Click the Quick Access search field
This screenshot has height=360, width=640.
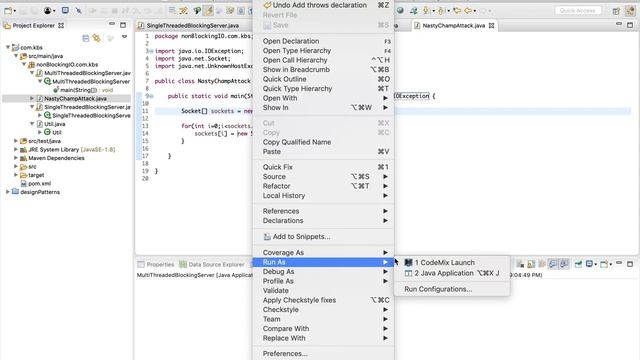point(578,11)
